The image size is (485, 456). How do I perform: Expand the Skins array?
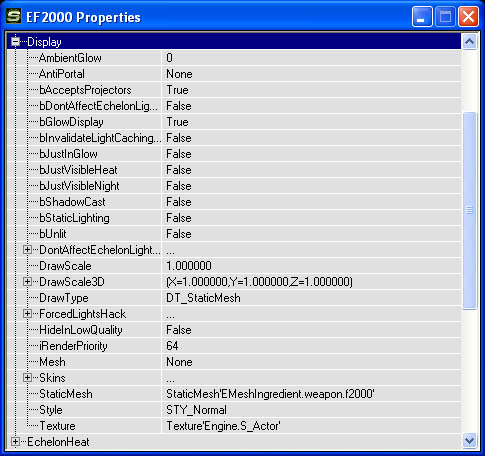pos(27,378)
